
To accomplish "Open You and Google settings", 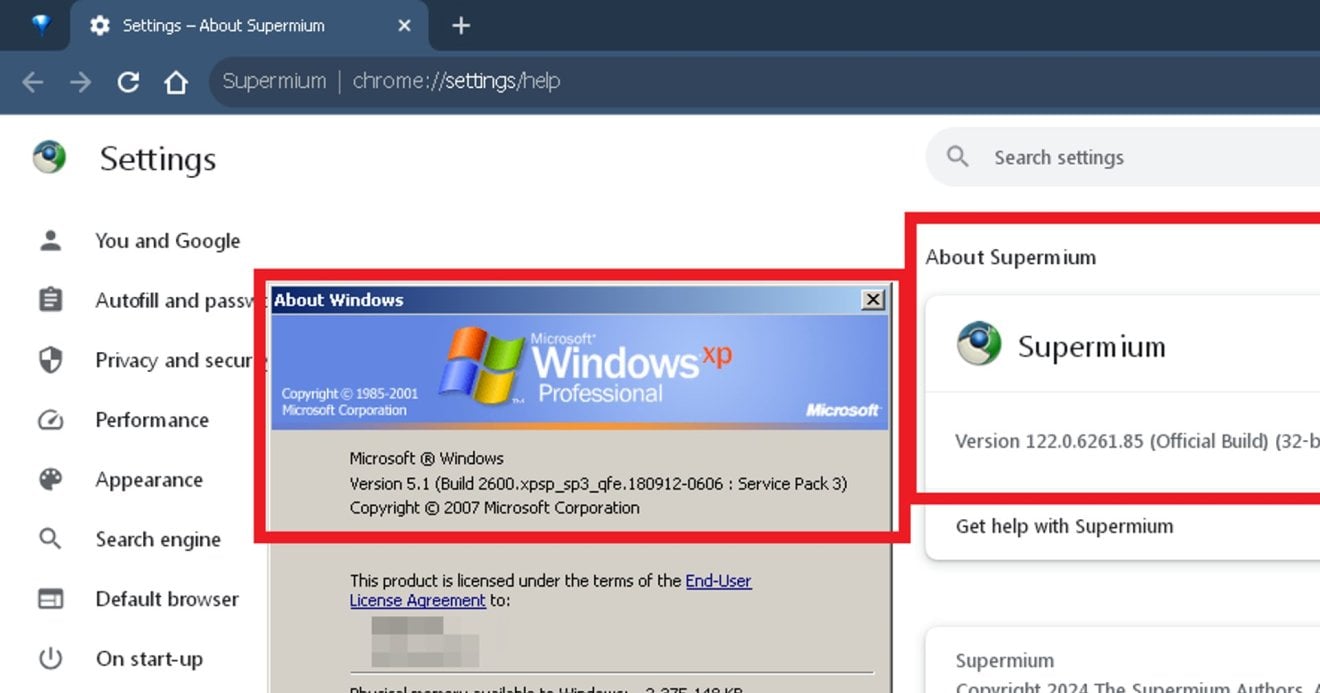I will [167, 241].
